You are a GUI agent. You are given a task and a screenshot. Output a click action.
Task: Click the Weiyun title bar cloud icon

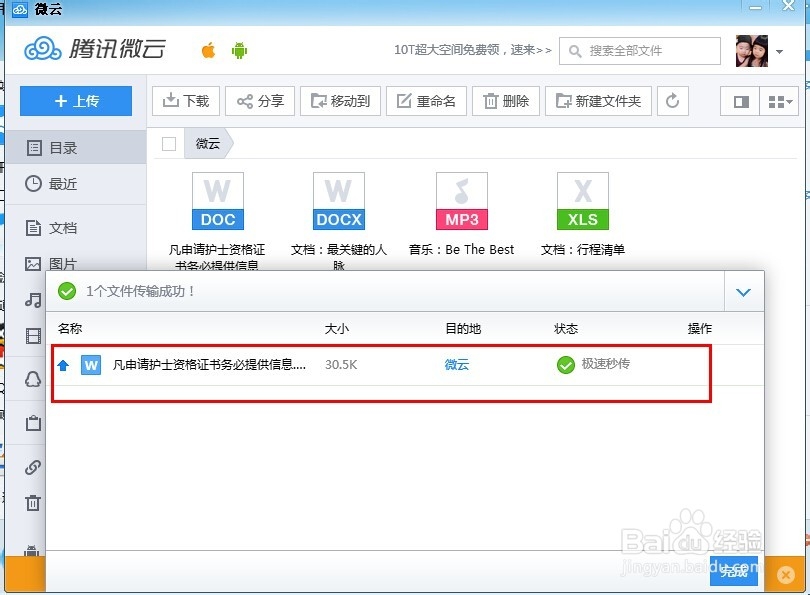pyautogui.click(x=20, y=9)
